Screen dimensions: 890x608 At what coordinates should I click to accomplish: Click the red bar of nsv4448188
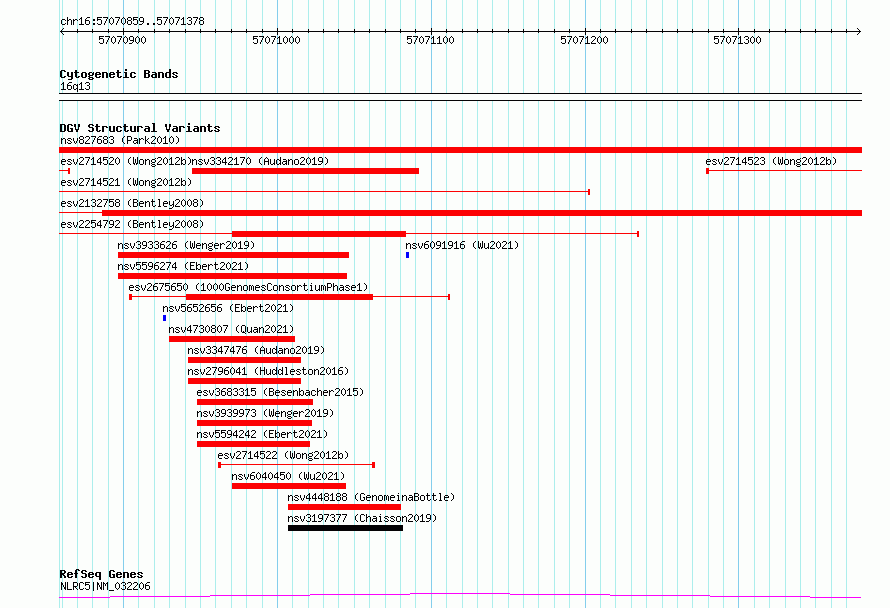pos(344,507)
